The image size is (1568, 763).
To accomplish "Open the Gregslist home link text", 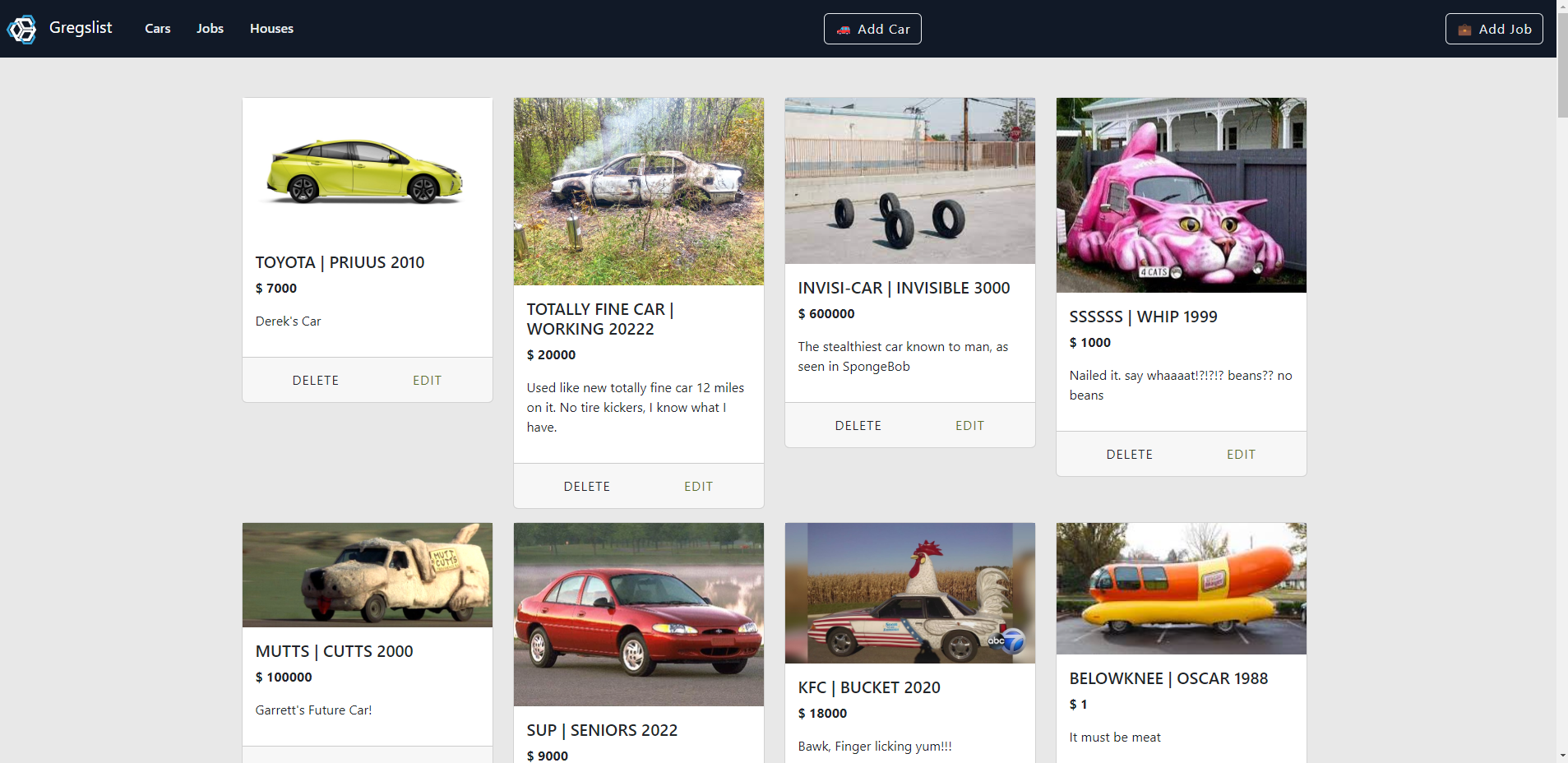I will [81, 27].
